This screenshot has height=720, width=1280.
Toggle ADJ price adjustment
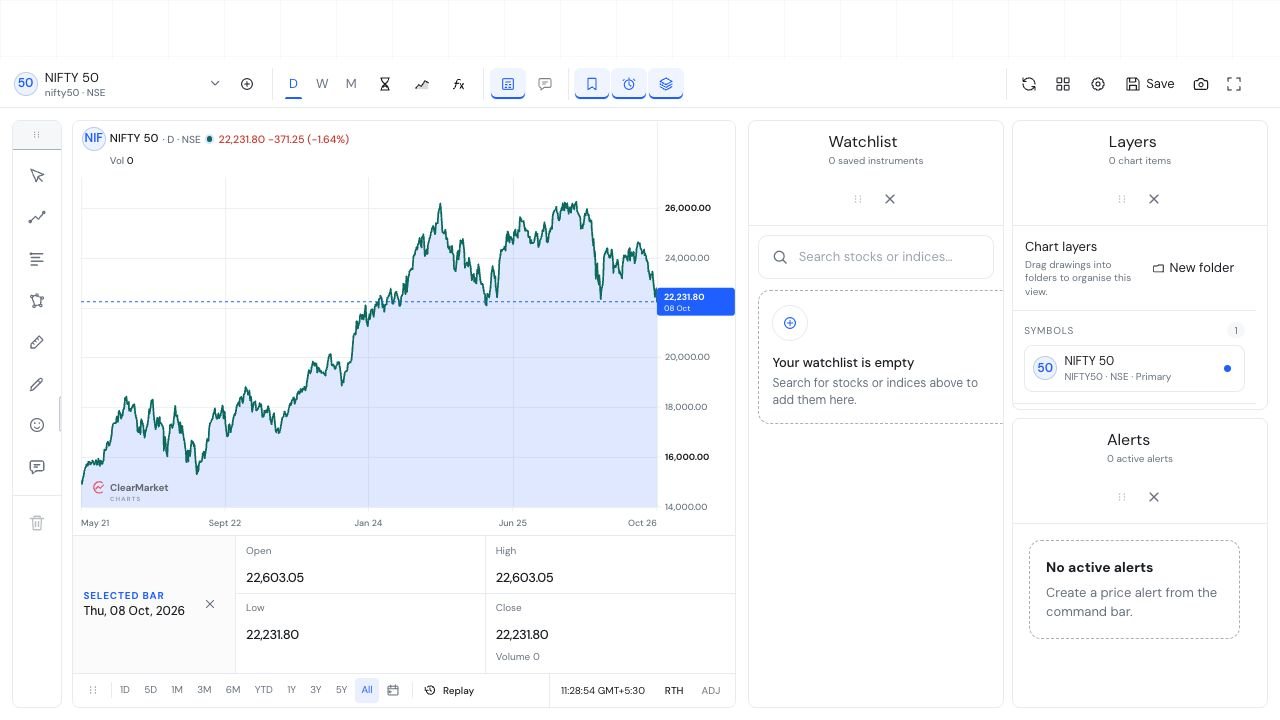click(x=711, y=690)
